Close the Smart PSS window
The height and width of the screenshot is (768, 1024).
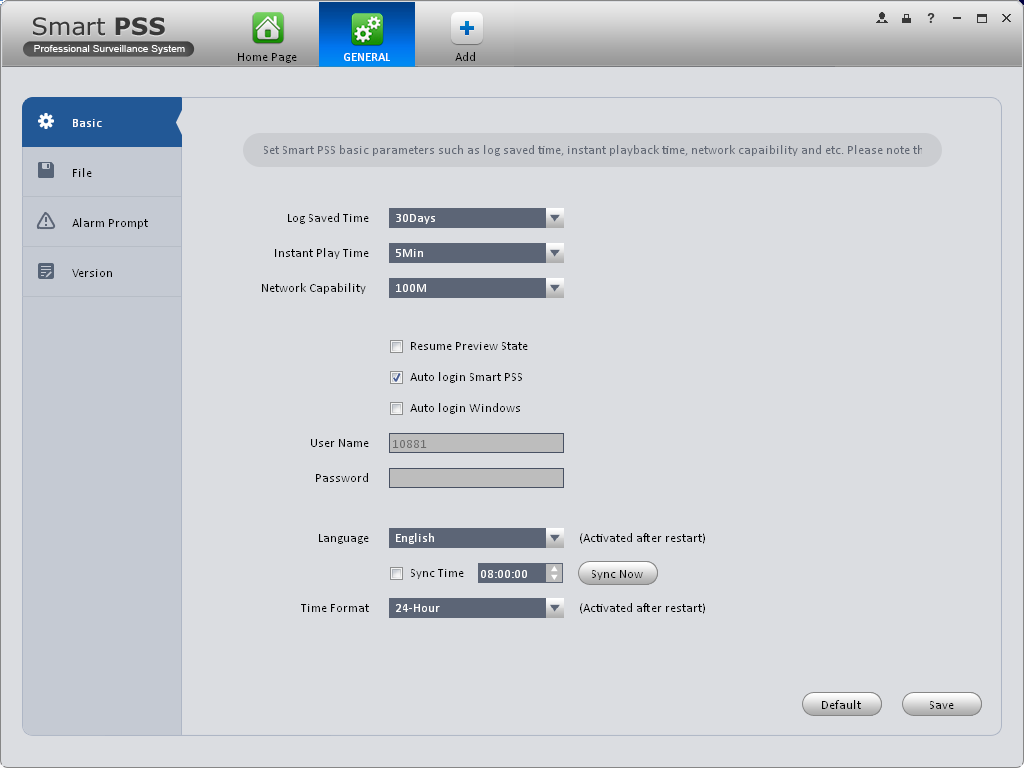[x=1006, y=18]
